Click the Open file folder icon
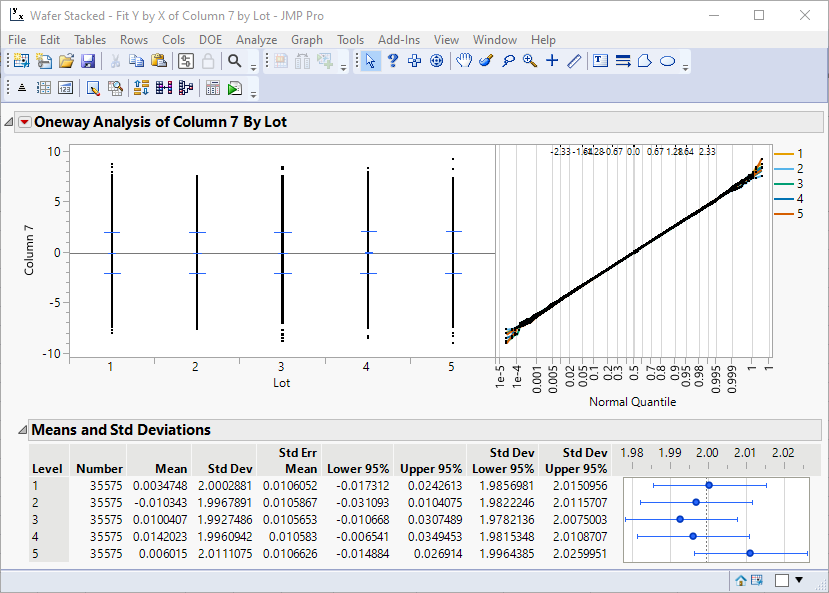This screenshot has width=829, height=593. click(x=66, y=62)
